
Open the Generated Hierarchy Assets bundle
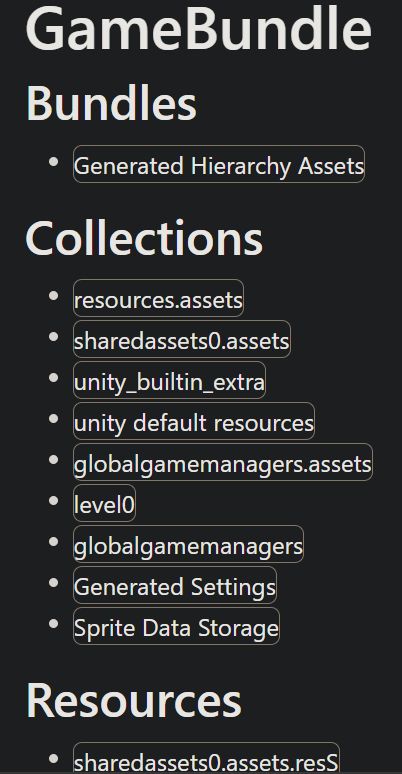(x=219, y=164)
